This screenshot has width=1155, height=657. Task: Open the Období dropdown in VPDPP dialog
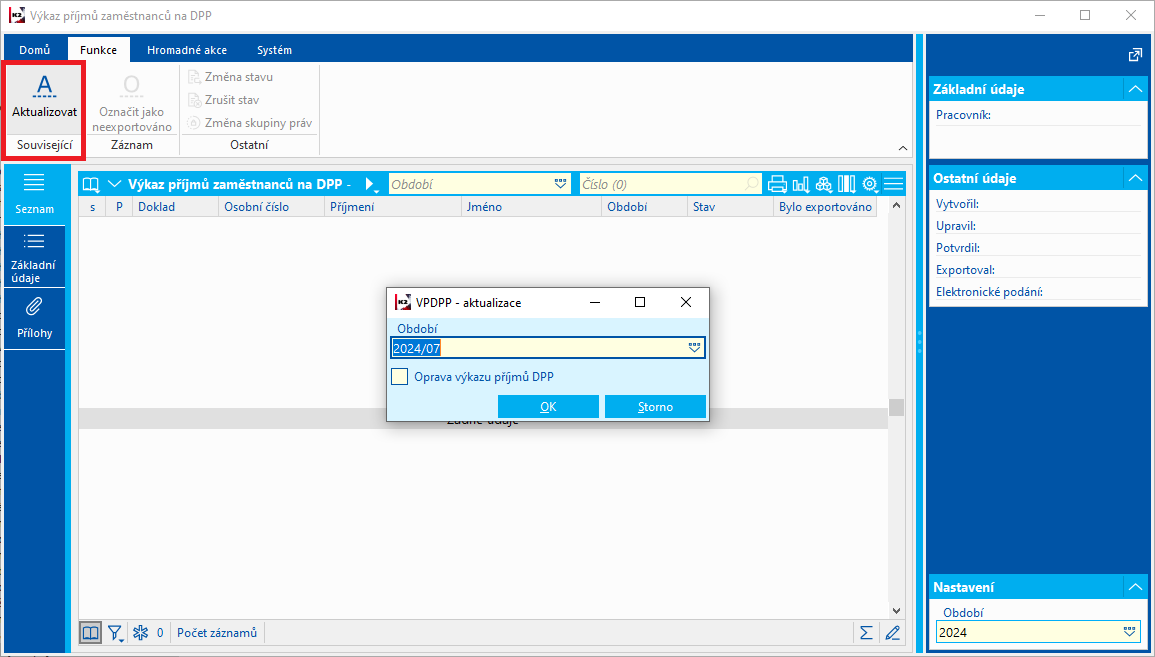coord(694,348)
